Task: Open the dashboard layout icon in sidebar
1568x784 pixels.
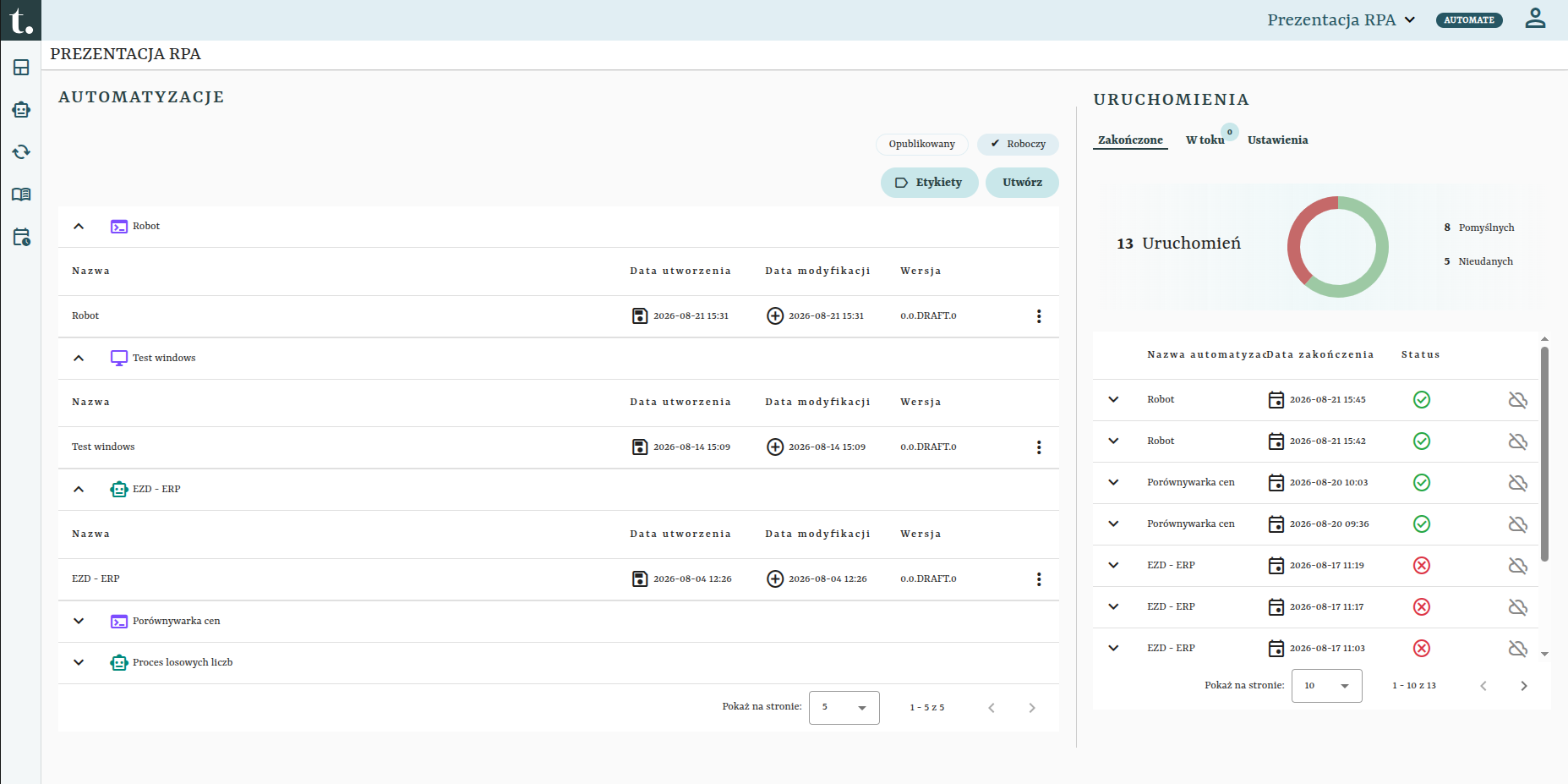Action: point(21,68)
